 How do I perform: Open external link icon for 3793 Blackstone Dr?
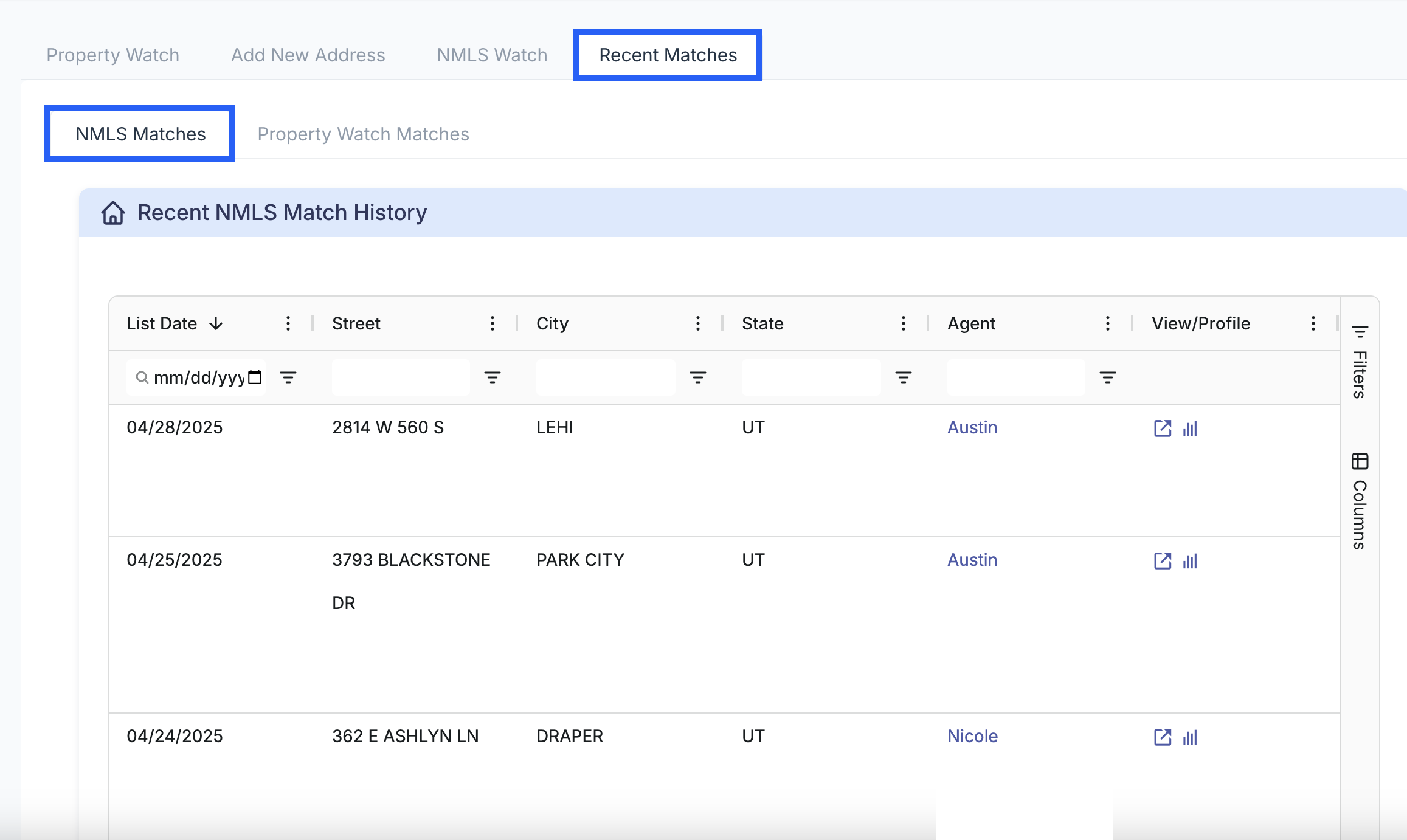pyautogui.click(x=1162, y=560)
